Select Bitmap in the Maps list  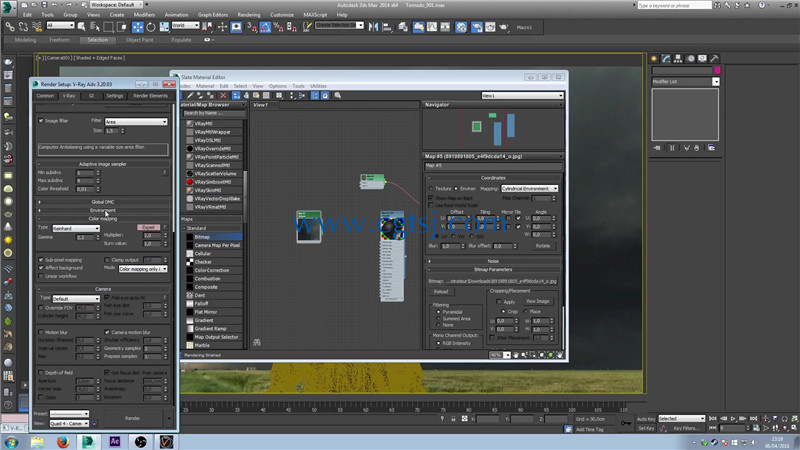click(202, 237)
